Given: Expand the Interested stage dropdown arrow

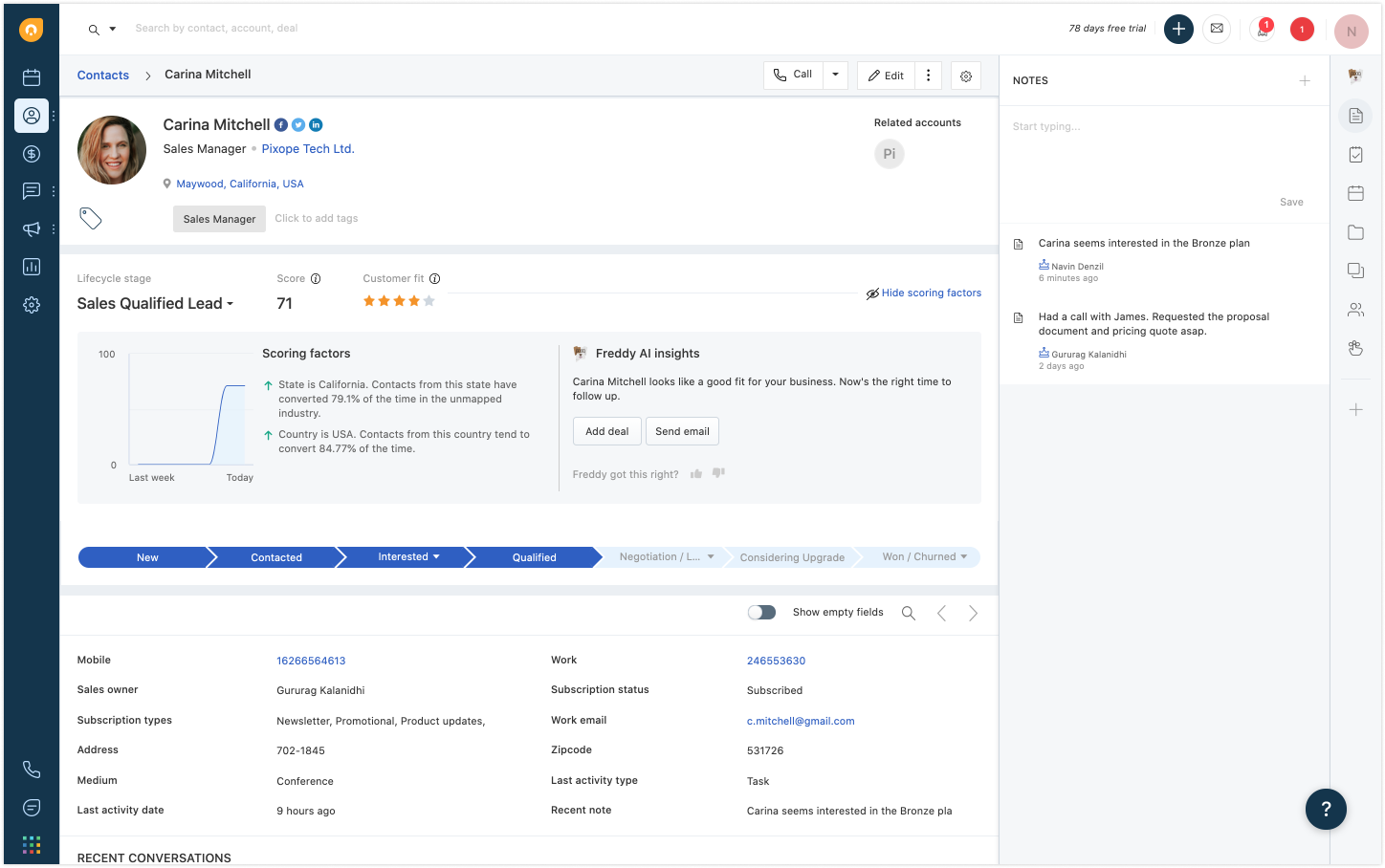Looking at the screenshot, I should tap(436, 556).
